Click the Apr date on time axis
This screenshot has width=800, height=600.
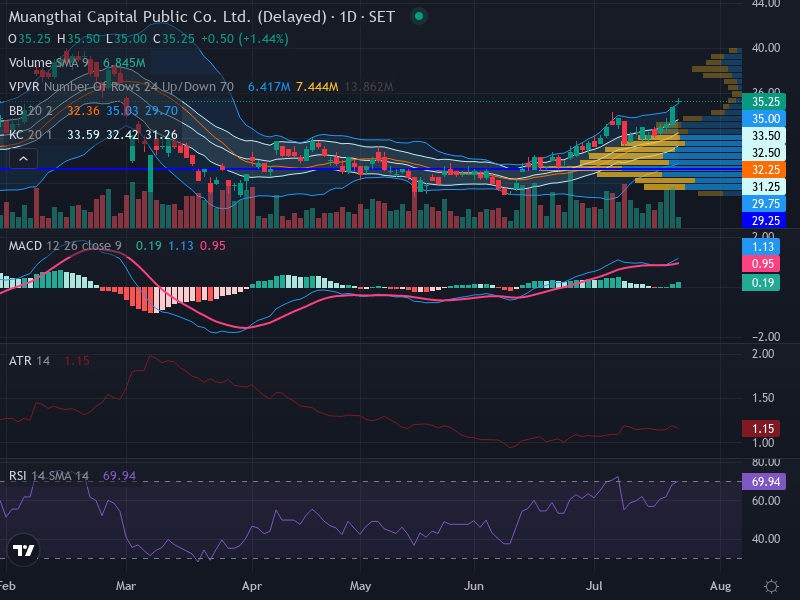[x=252, y=586]
